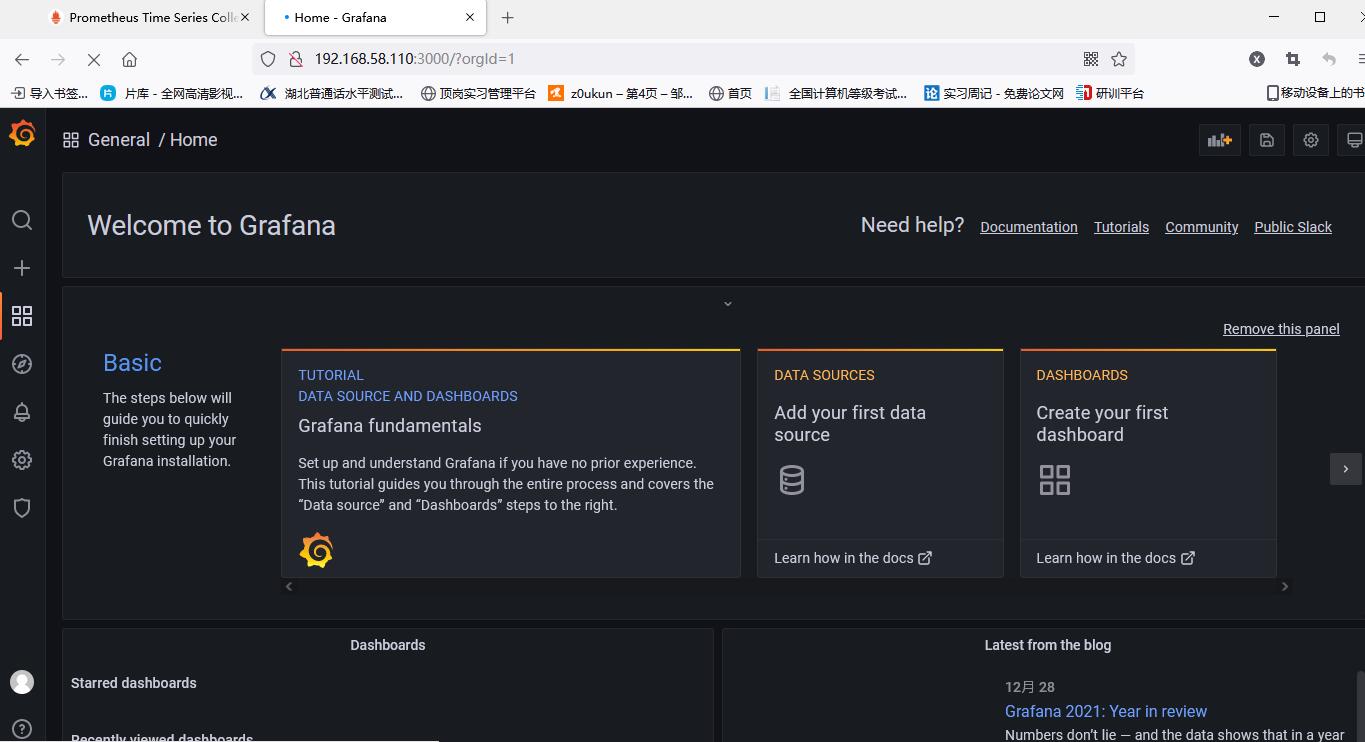Open the Create plus menu in the sidebar

click(22, 268)
